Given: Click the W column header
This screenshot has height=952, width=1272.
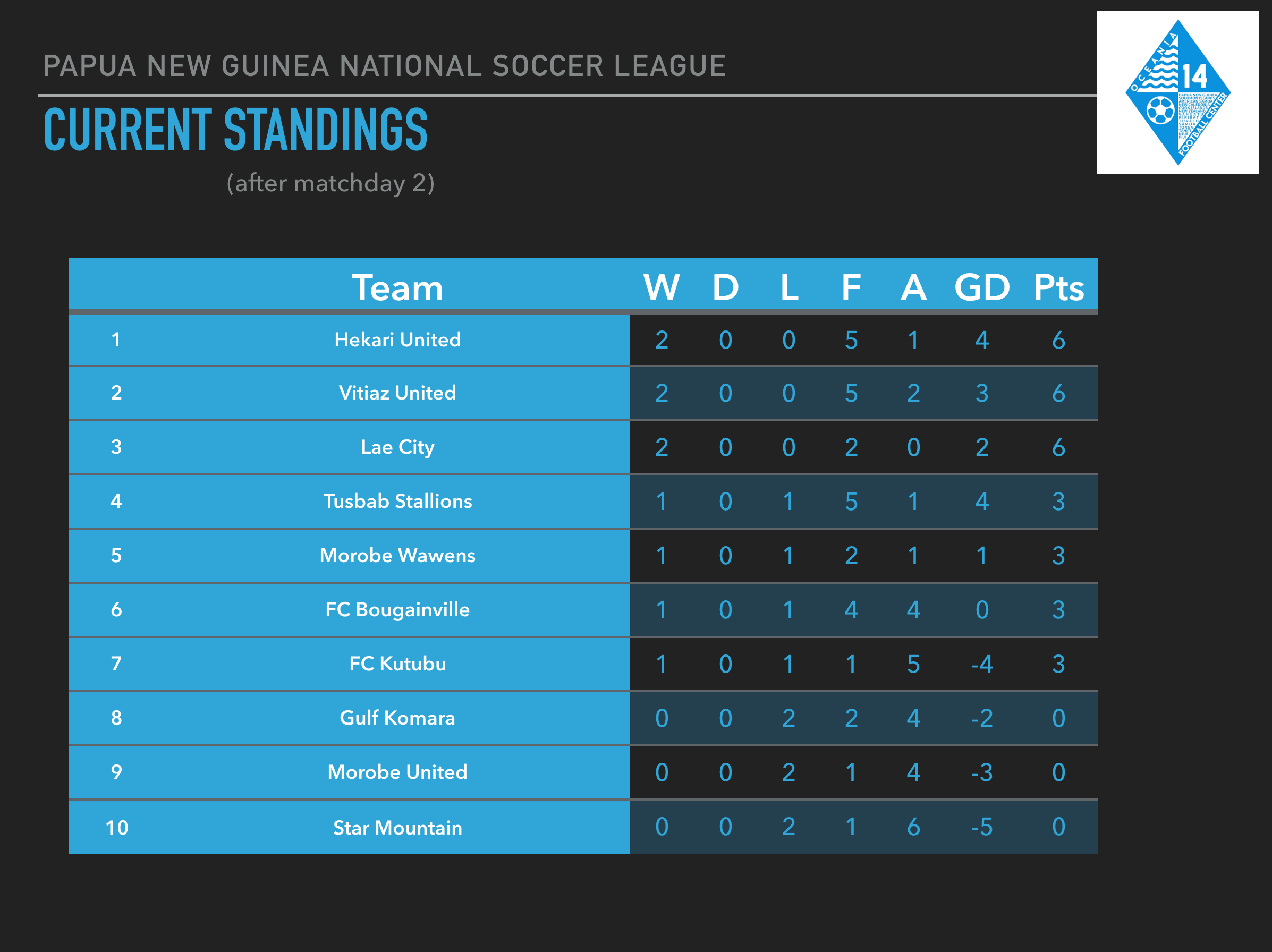Looking at the screenshot, I should [662, 287].
